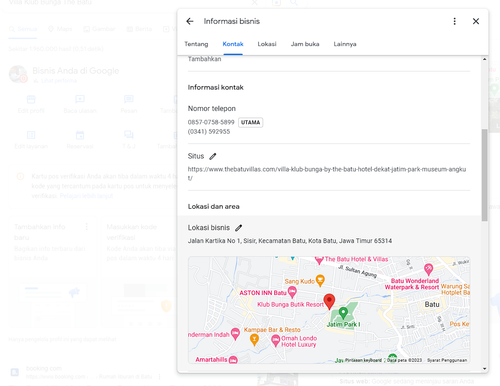Select the primary phone number 0857-0758-5899
This screenshot has width=500, height=386.
(211, 122)
